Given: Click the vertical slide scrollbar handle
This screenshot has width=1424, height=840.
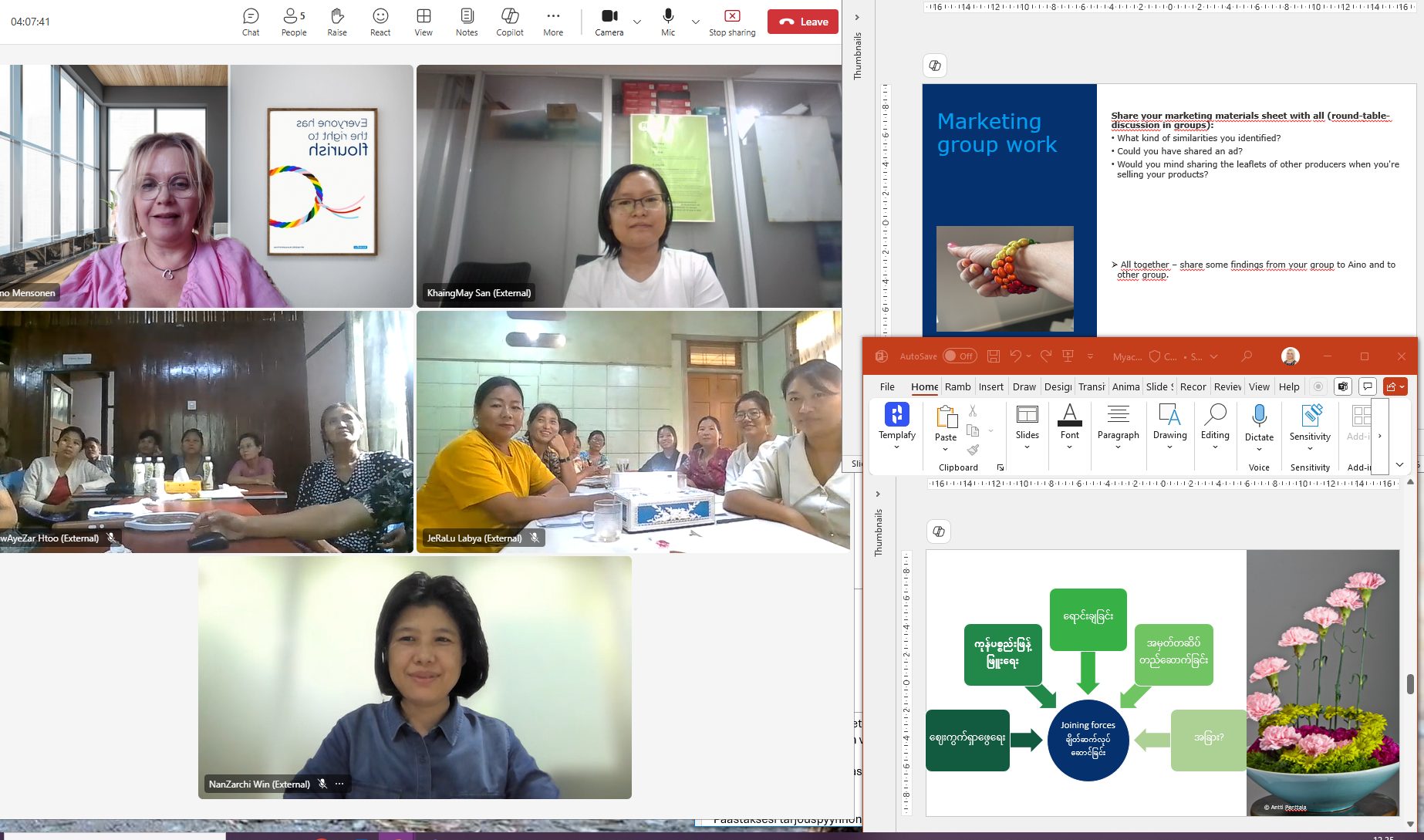Looking at the screenshot, I should 1410,683.
